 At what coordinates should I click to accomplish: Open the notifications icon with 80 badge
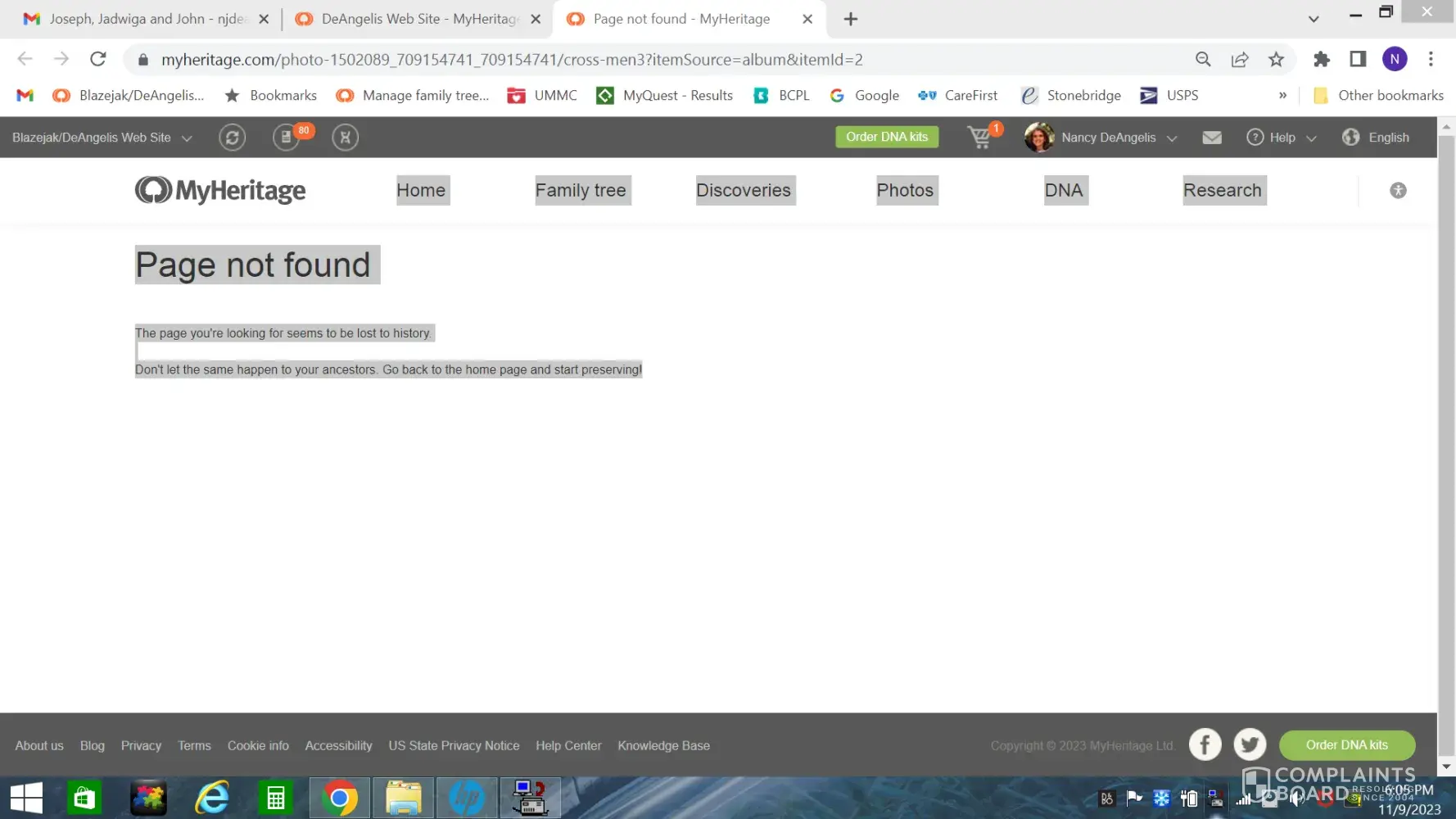[x=287, y=137]
